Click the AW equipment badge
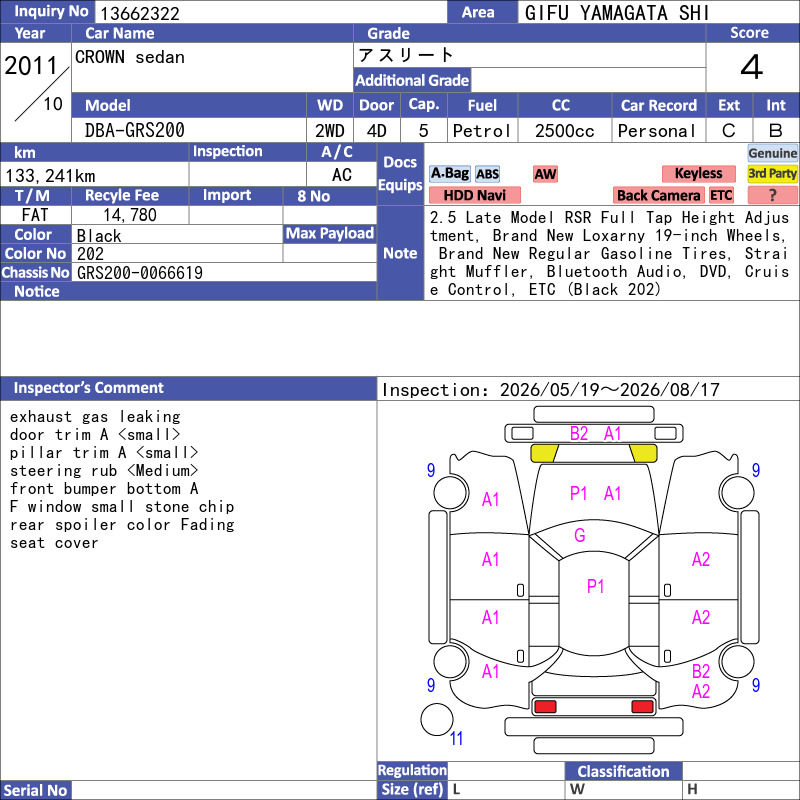 (545, 174)
